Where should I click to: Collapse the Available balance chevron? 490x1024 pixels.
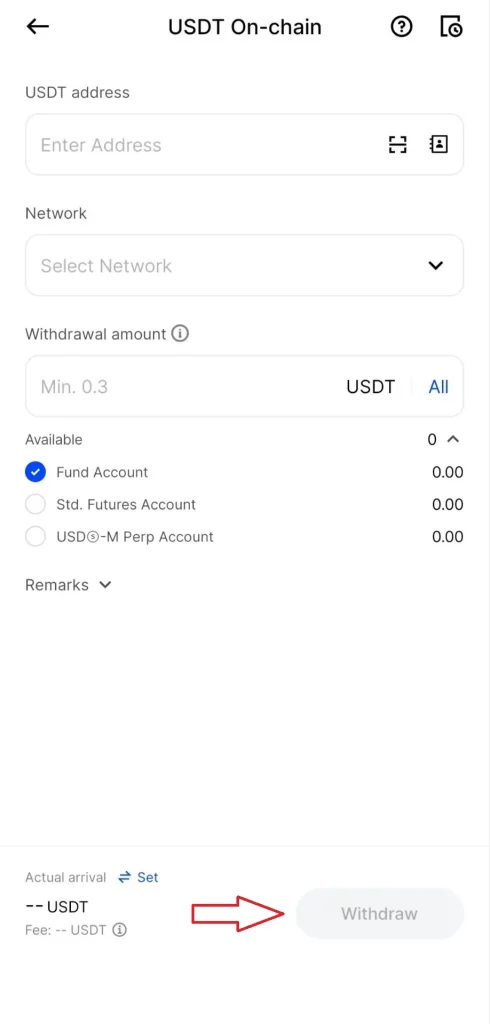tap(453, 439)
